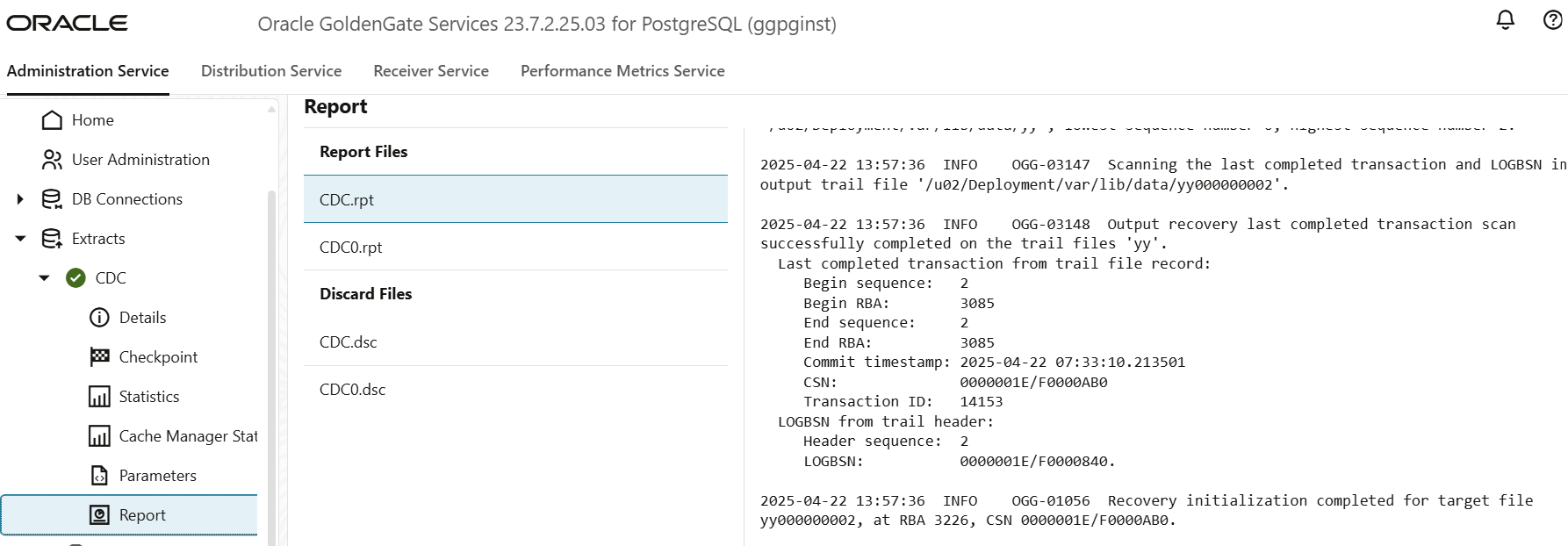Open CDC Parameters page
The width and height of the screenshot is (1568, 546).
[x=158, y=476]
